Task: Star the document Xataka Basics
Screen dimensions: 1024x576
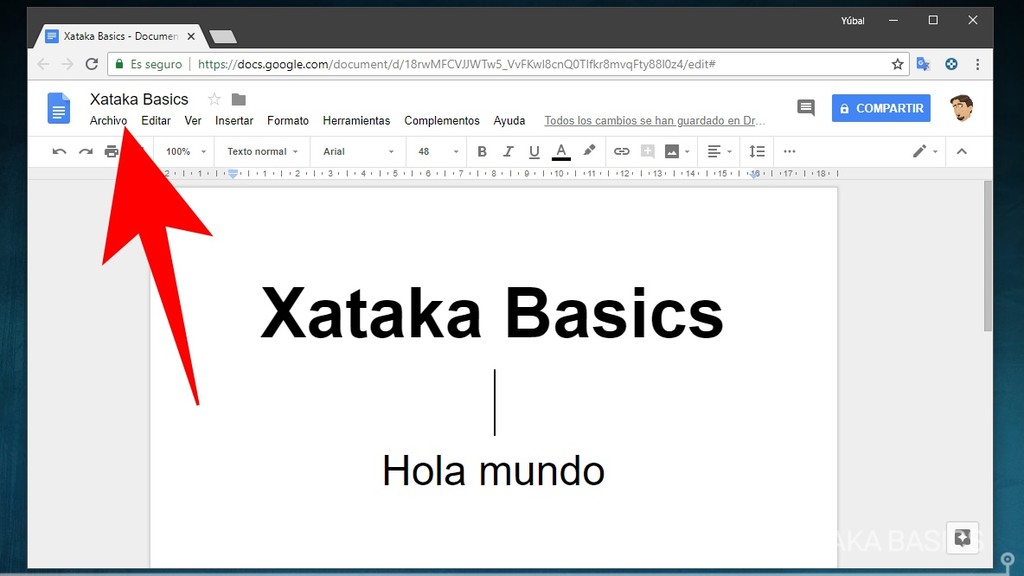Action: (x=214, y=99)
